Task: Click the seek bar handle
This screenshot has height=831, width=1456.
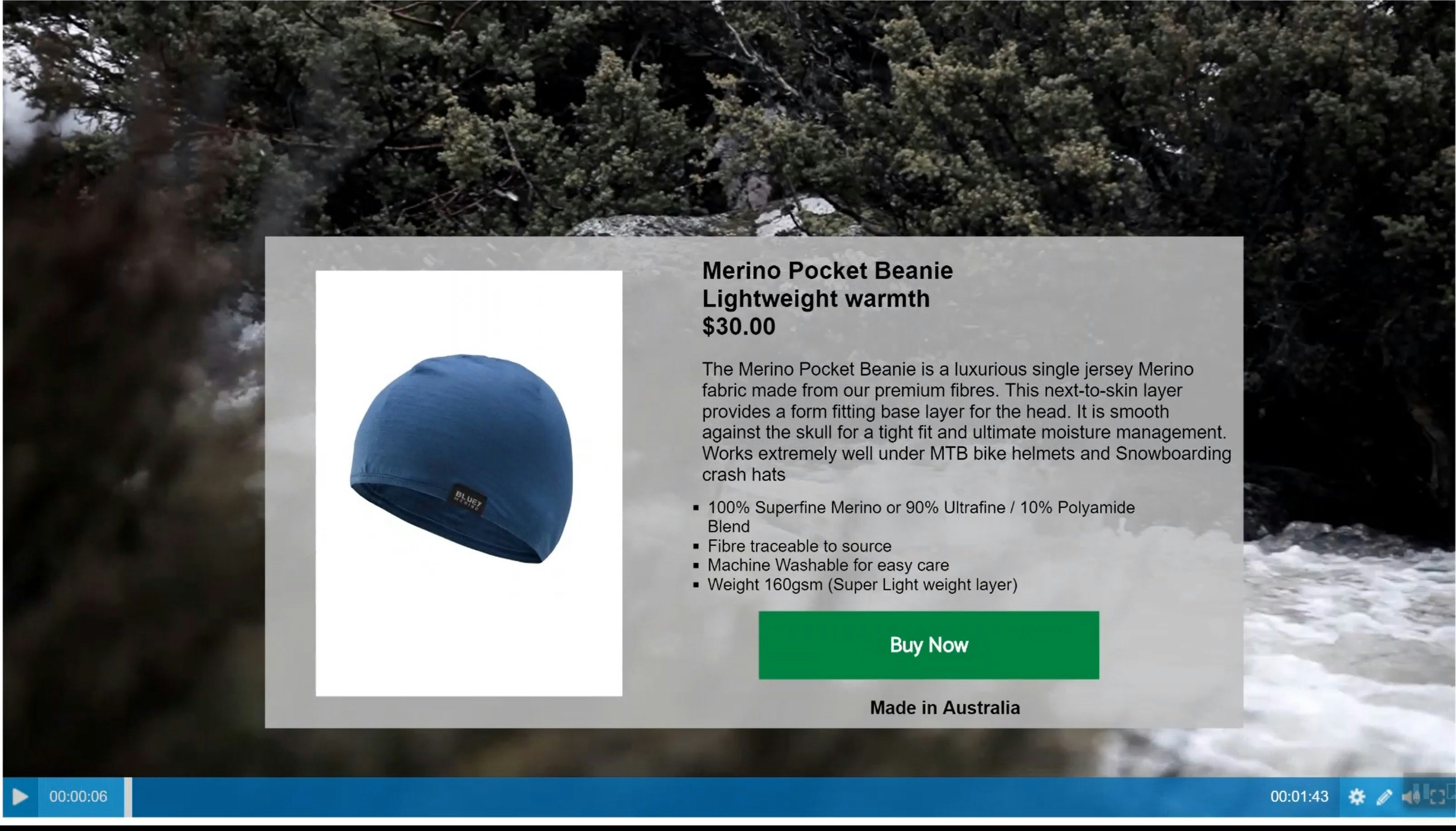Action: click(x=128, y=797)
